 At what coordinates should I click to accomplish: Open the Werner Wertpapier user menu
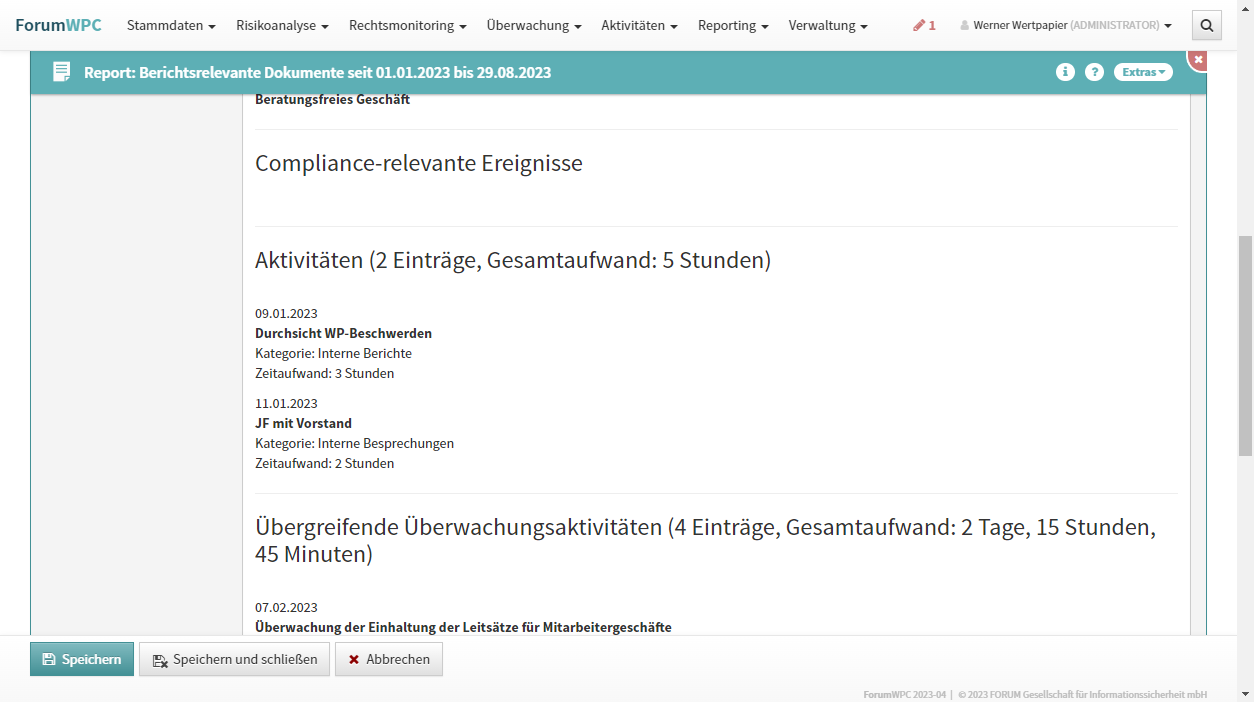coord(1065,25)
